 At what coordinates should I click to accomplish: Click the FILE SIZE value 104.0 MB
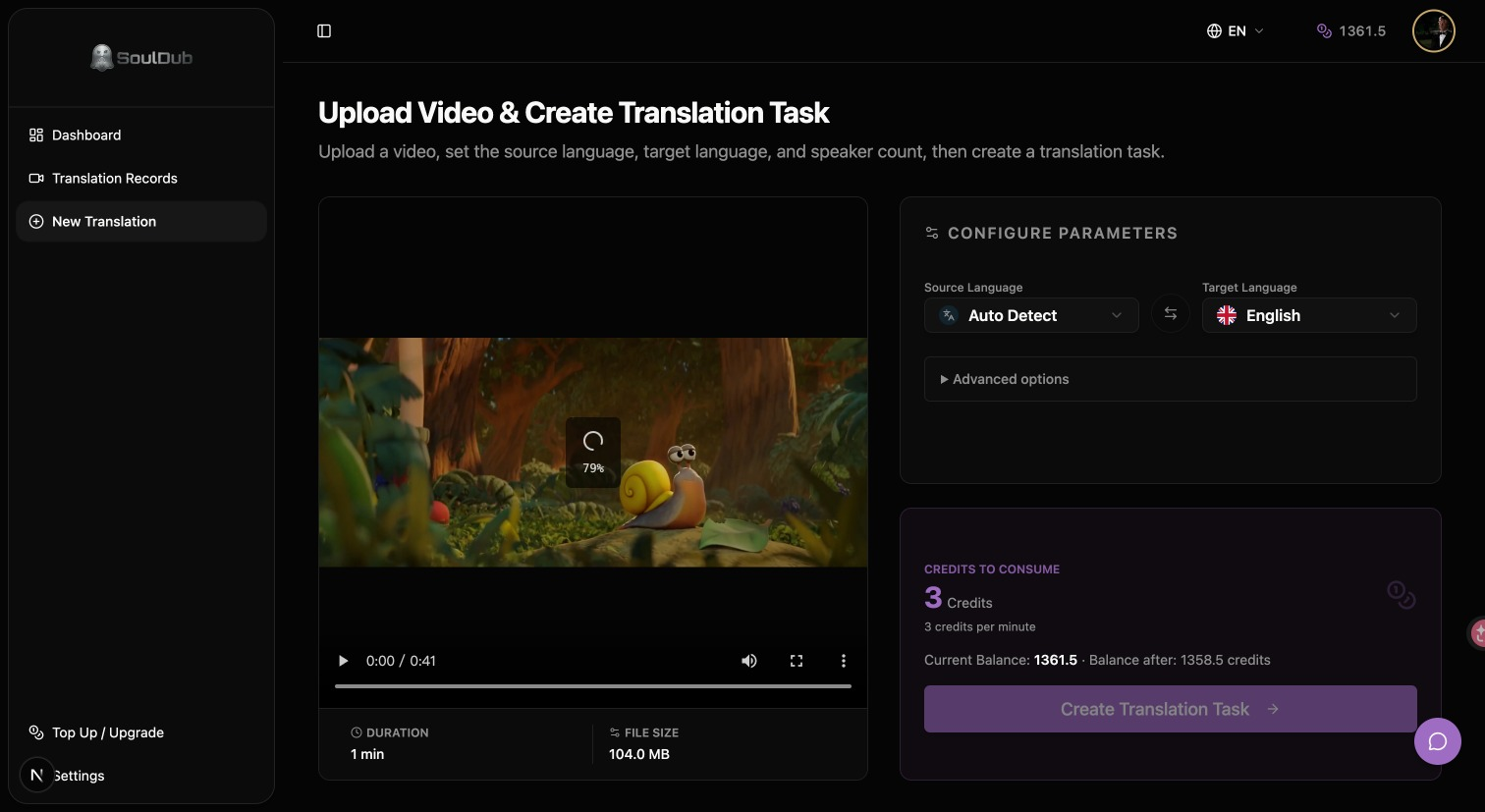pyautogui.click(x=639, y=754)
